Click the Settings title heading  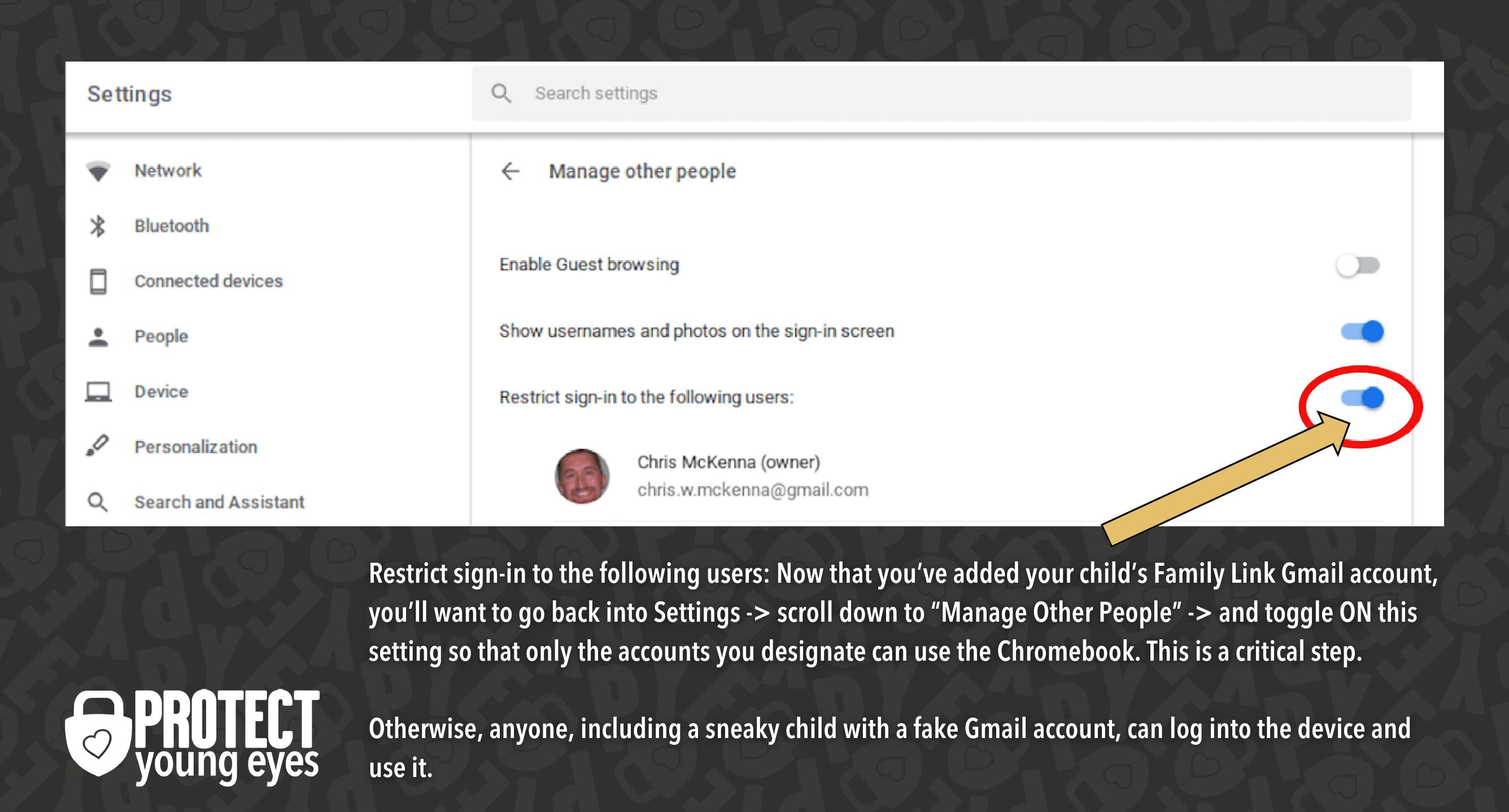(129, 94)
